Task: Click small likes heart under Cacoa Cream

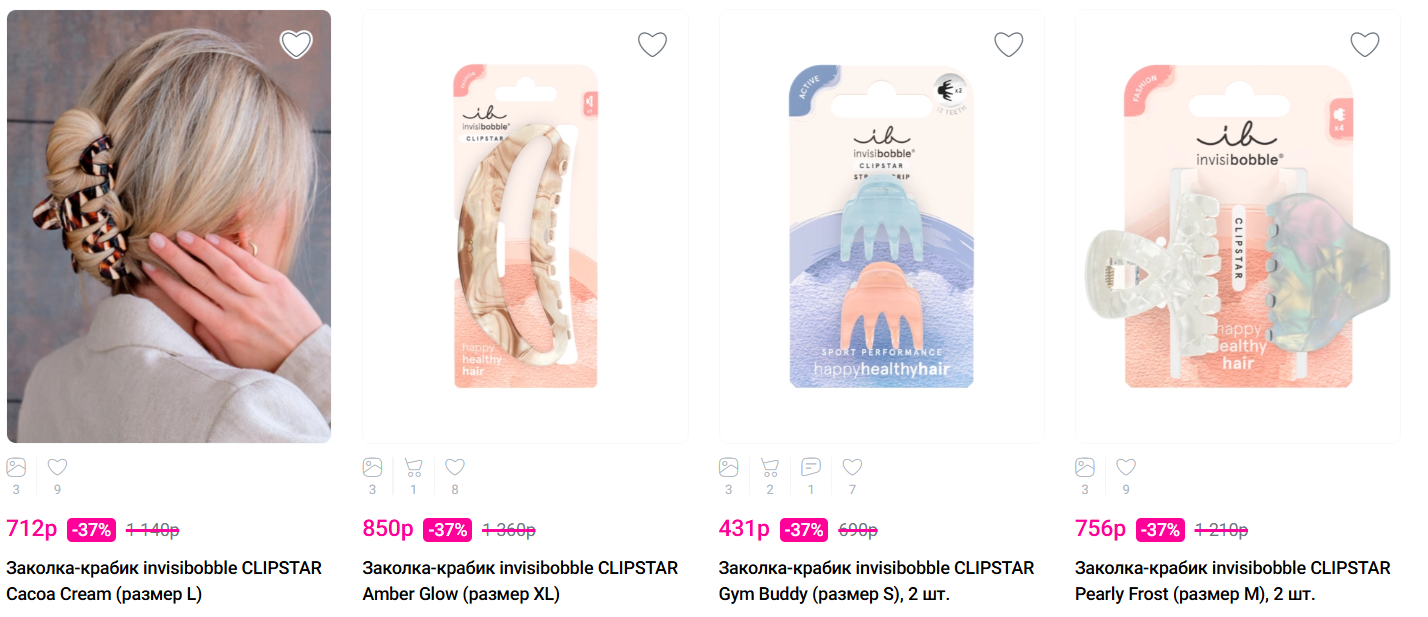Action: point(57,467)
